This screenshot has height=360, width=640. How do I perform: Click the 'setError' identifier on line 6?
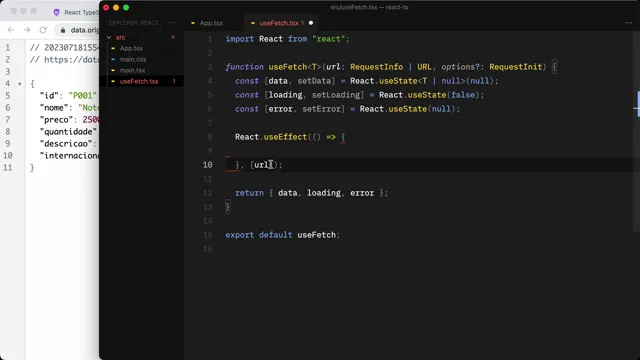pyautogui.click(x=321, y=109)
